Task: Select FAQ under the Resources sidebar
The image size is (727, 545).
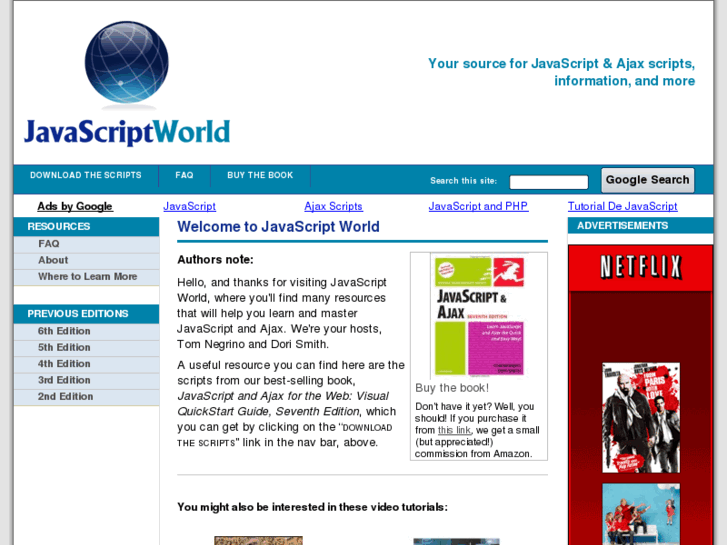Action: (86, 244)
